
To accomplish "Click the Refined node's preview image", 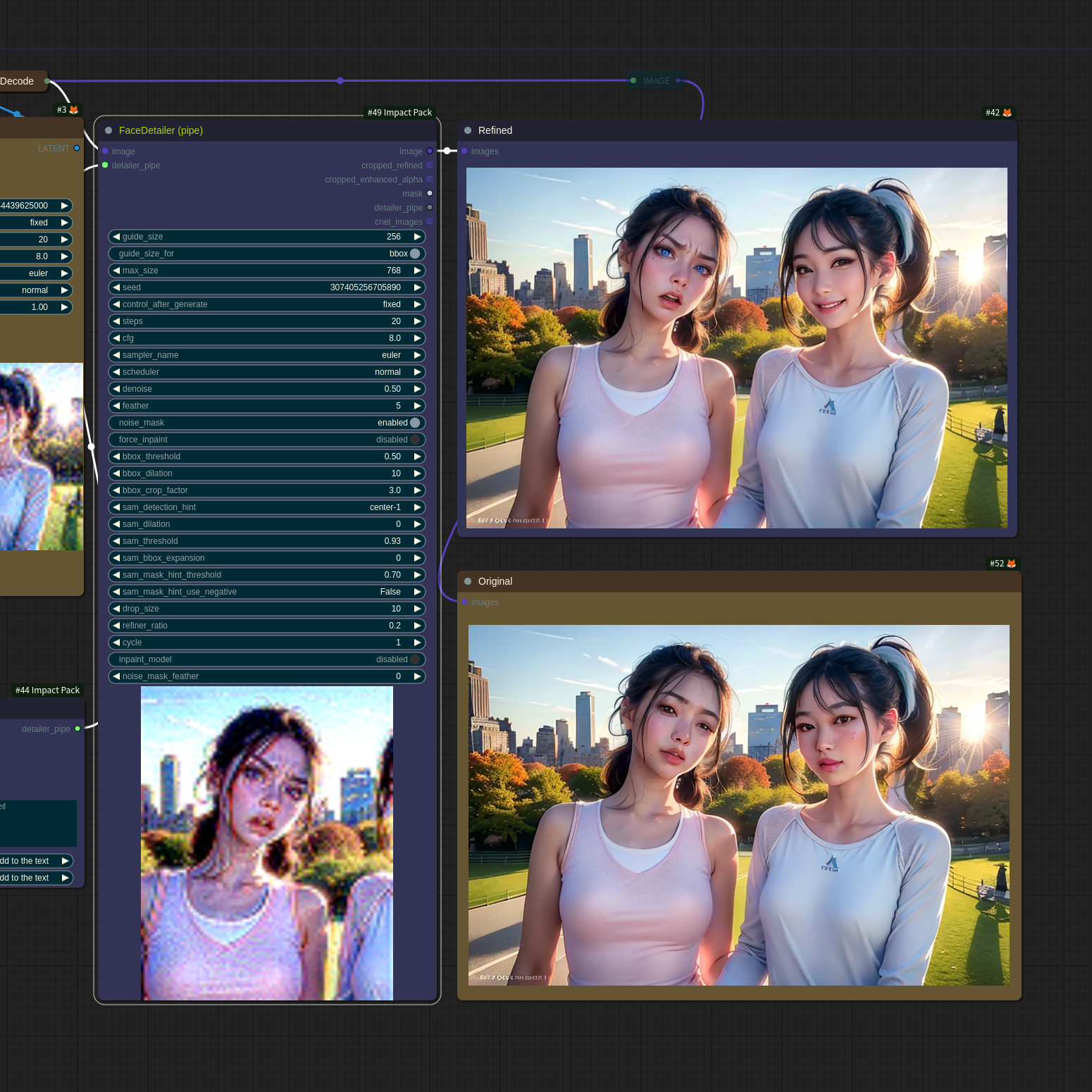I will tap(736, 348).
